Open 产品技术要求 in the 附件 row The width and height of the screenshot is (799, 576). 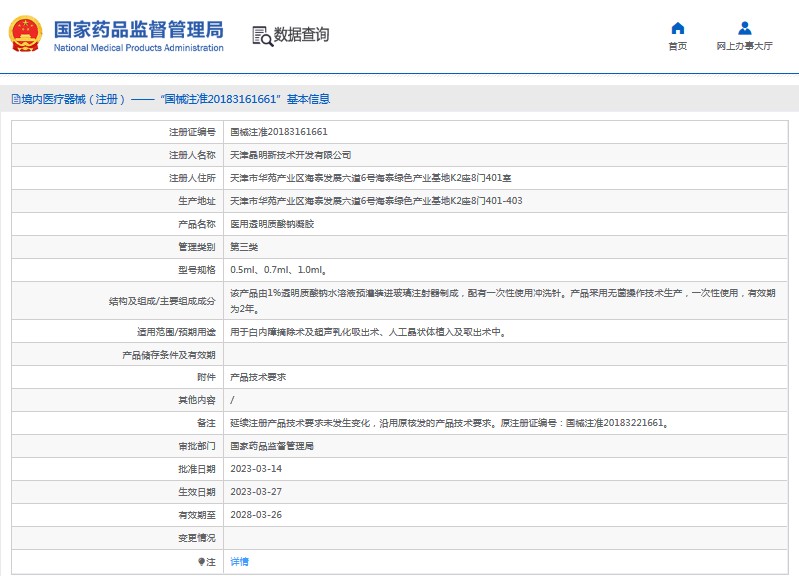[x=258, y=377]
